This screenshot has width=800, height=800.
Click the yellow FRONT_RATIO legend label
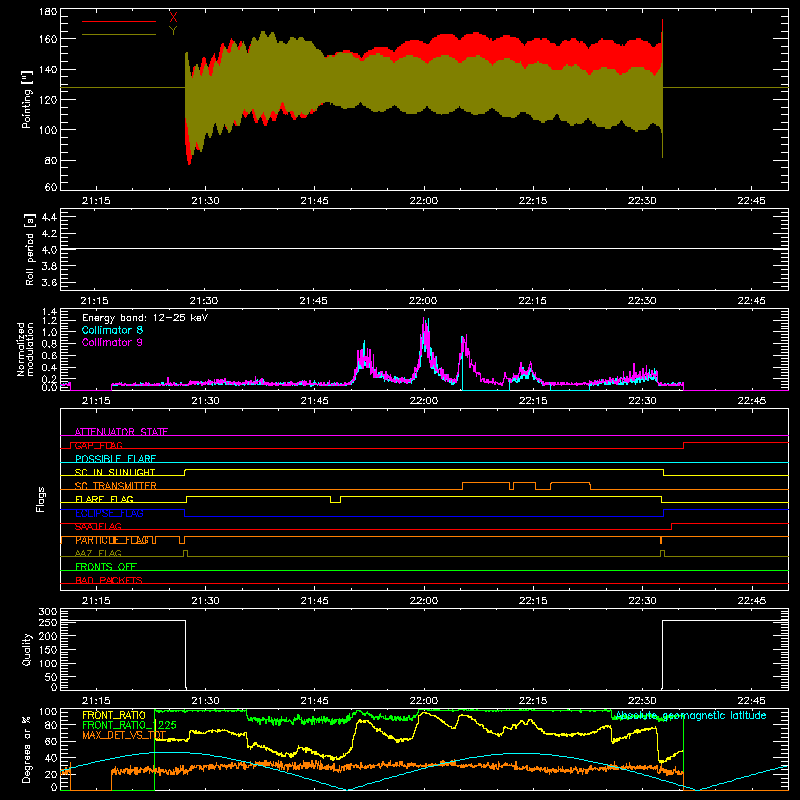pyautogui.click(x=114, y=715)
